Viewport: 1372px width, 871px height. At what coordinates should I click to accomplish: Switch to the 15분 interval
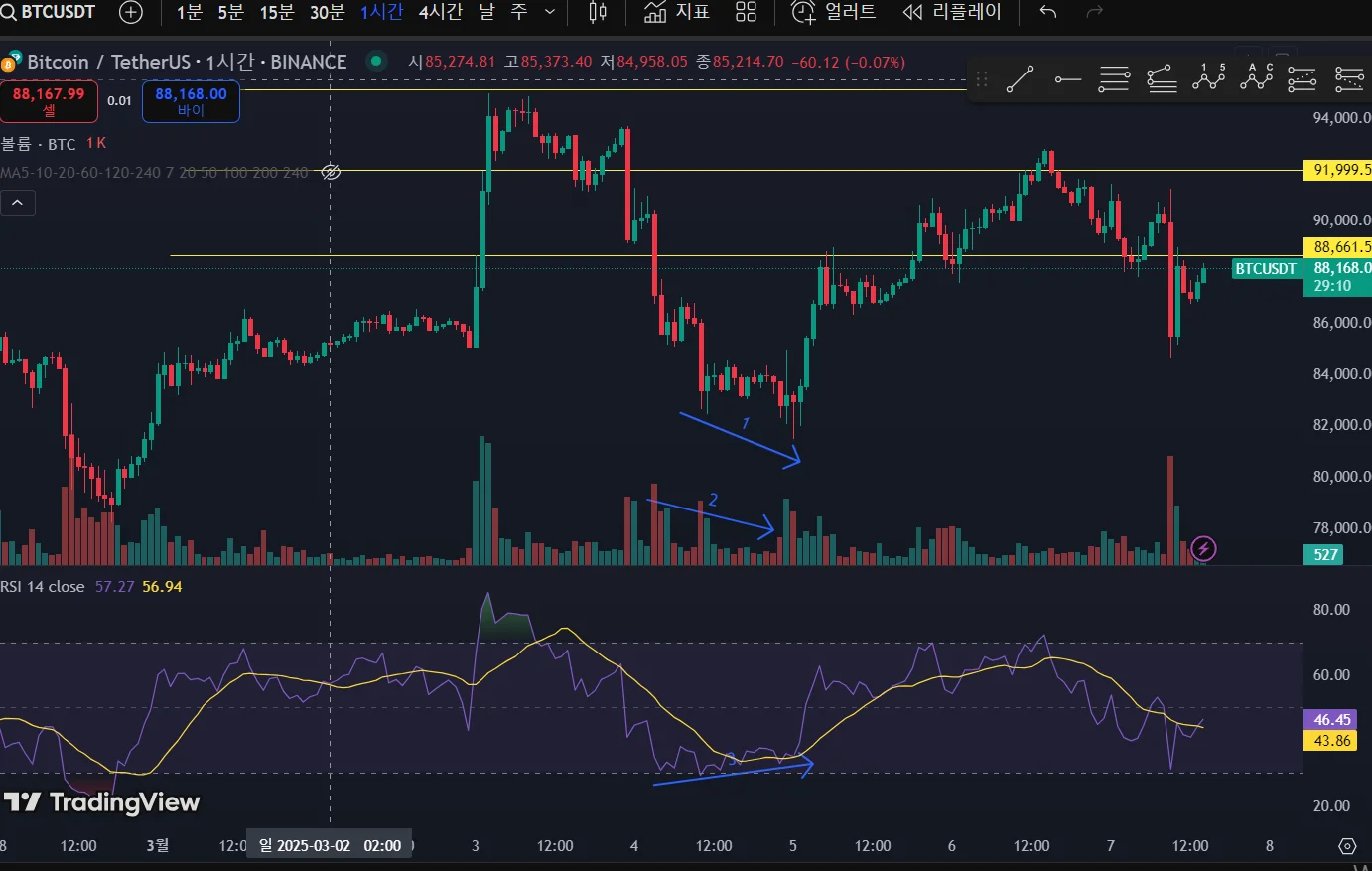(277, 12)
